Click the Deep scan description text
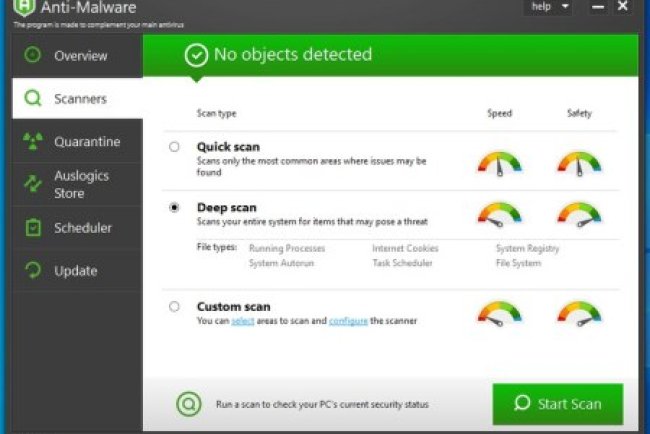The image size is (650, 434). (x=312, y=222)
